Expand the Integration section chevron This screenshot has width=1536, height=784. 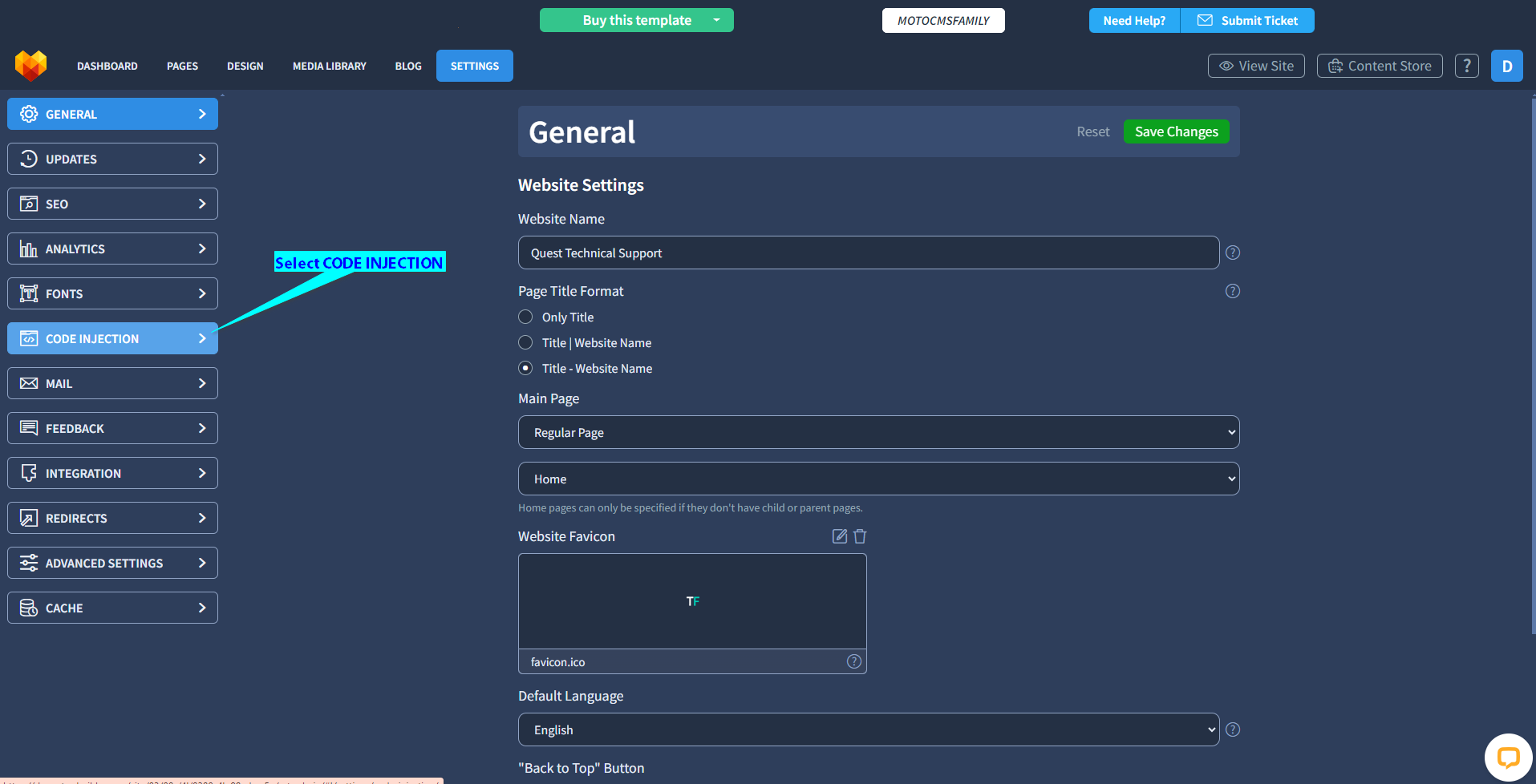(x=202, y=473)
